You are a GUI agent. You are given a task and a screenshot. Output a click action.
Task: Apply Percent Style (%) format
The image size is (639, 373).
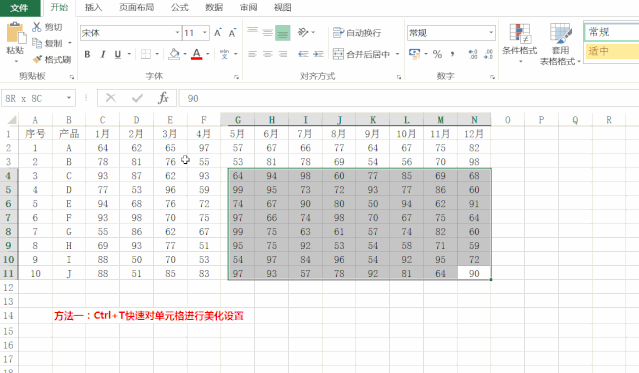(x=437, y=54)
